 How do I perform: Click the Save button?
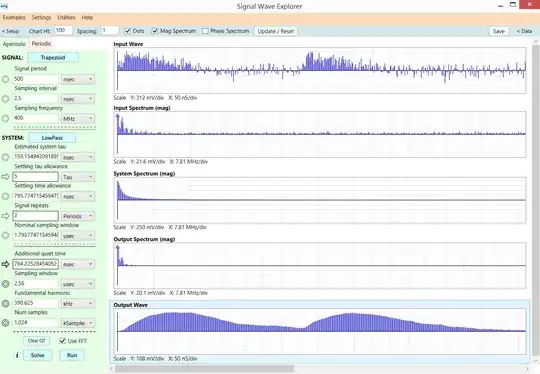click(498, 31)
